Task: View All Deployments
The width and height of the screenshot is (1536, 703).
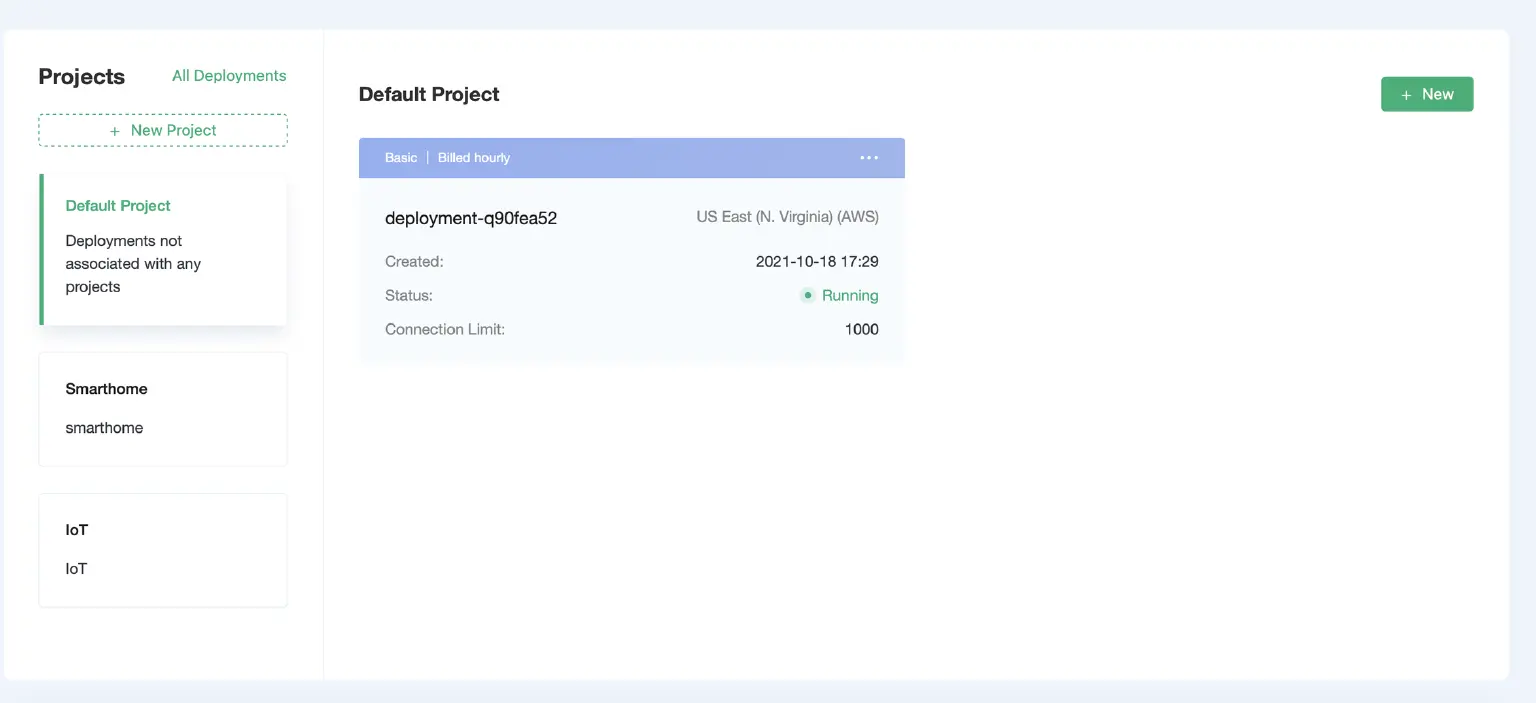Action: coord(228,75)
